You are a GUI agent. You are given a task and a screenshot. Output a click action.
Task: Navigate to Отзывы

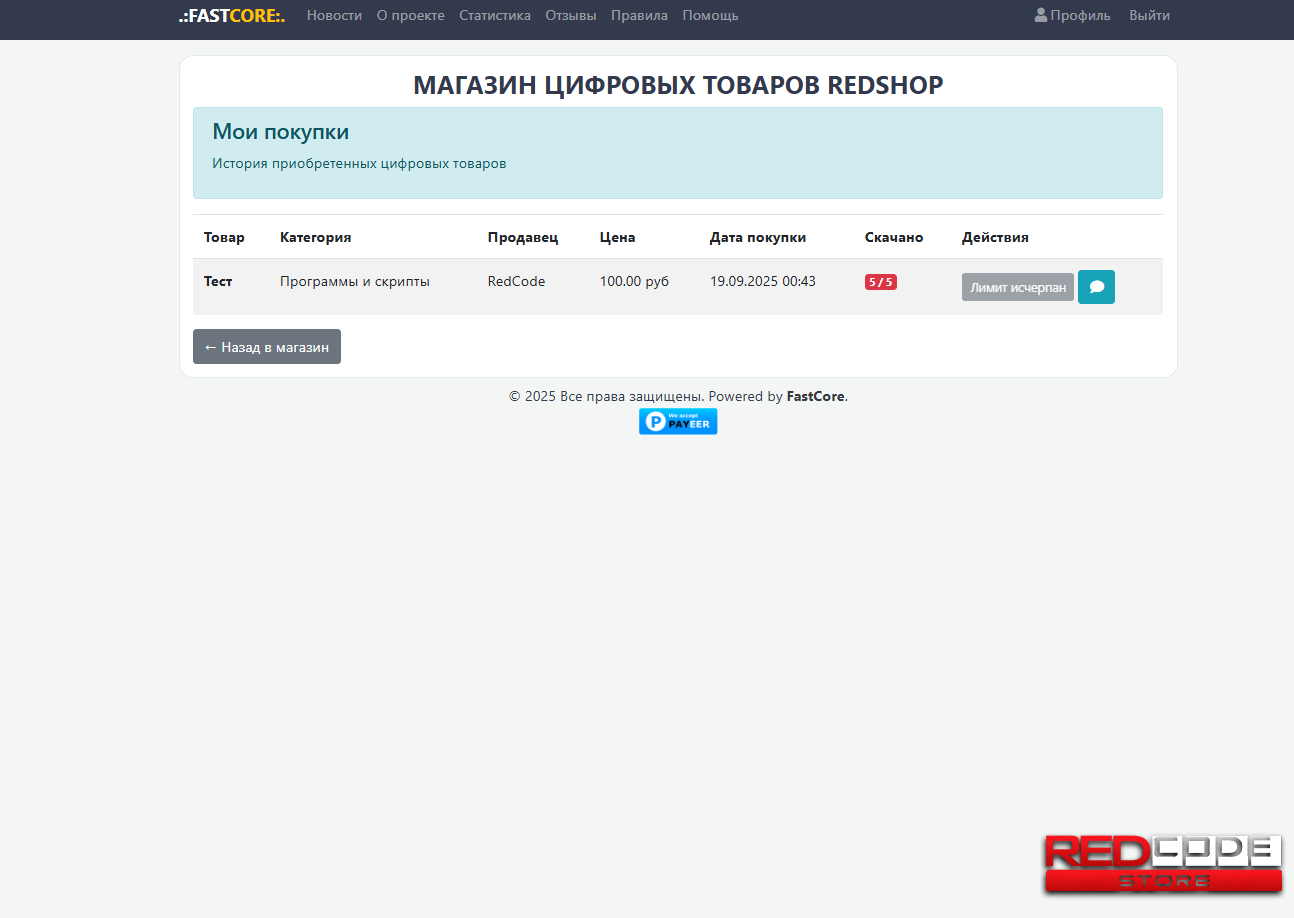pos(570,16)
